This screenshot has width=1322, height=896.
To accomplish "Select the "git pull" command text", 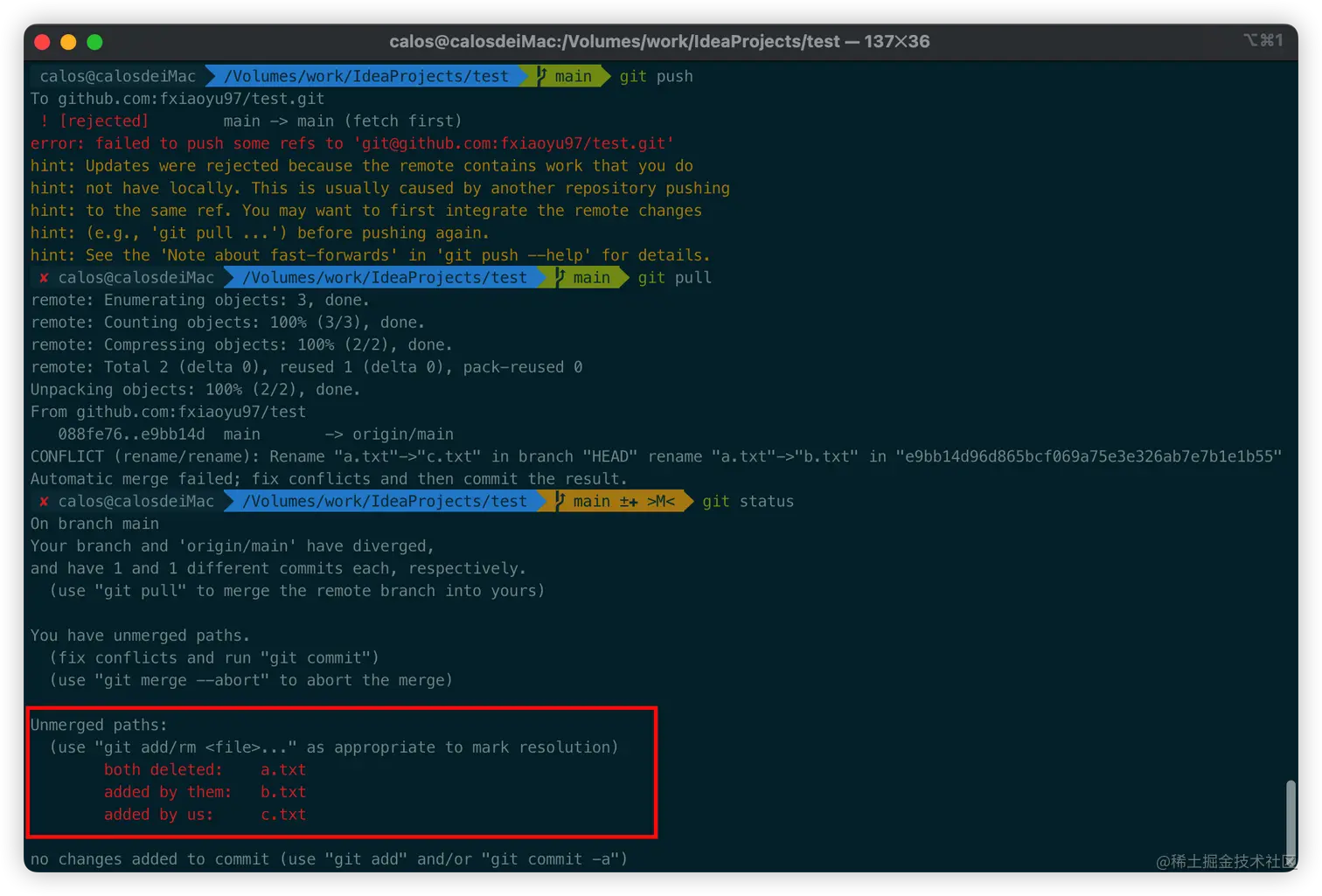I will [x=675, y=277].
